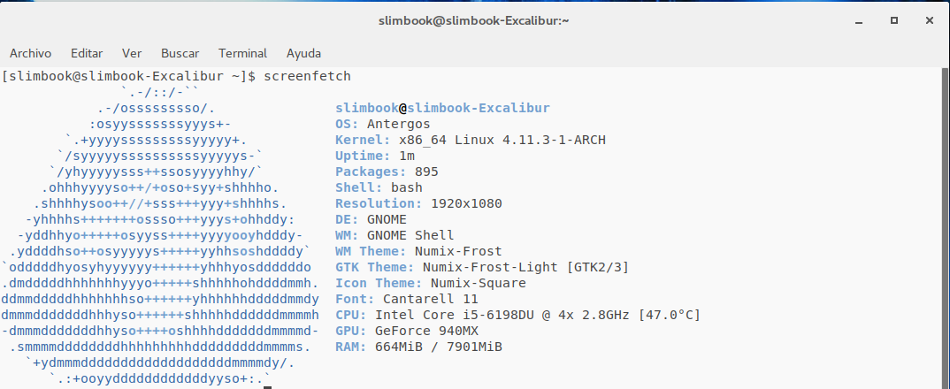Click the CPU Intel Core i5 line
950x389 pixels.
pyautogui.click(x=517, y=315)
